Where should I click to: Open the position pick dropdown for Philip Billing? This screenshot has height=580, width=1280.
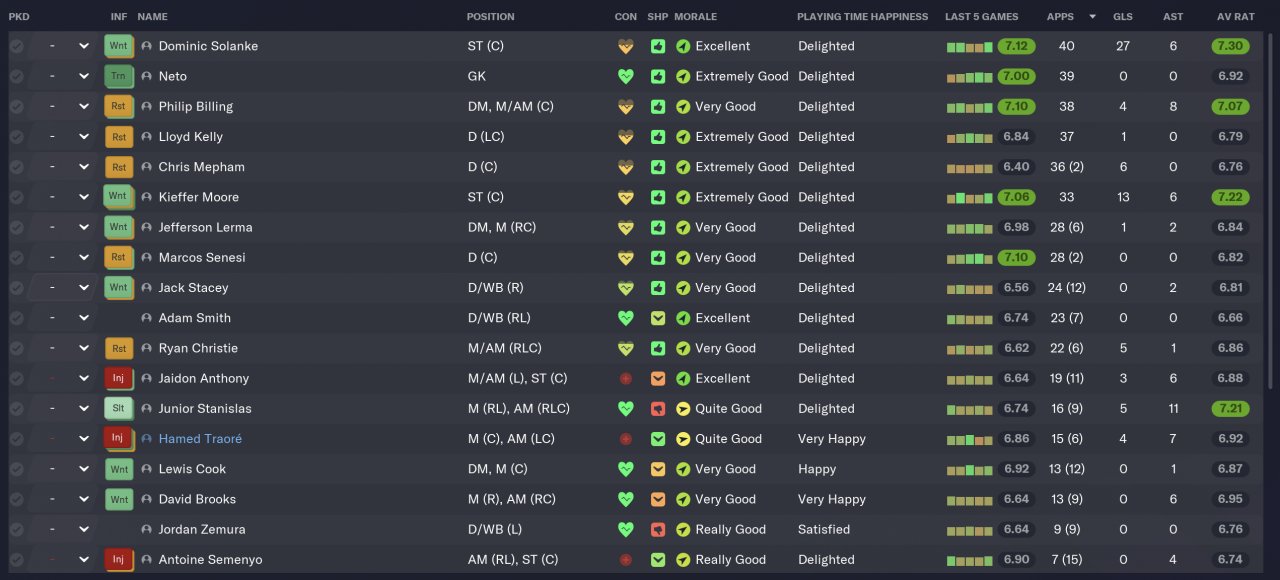(84, 107)
